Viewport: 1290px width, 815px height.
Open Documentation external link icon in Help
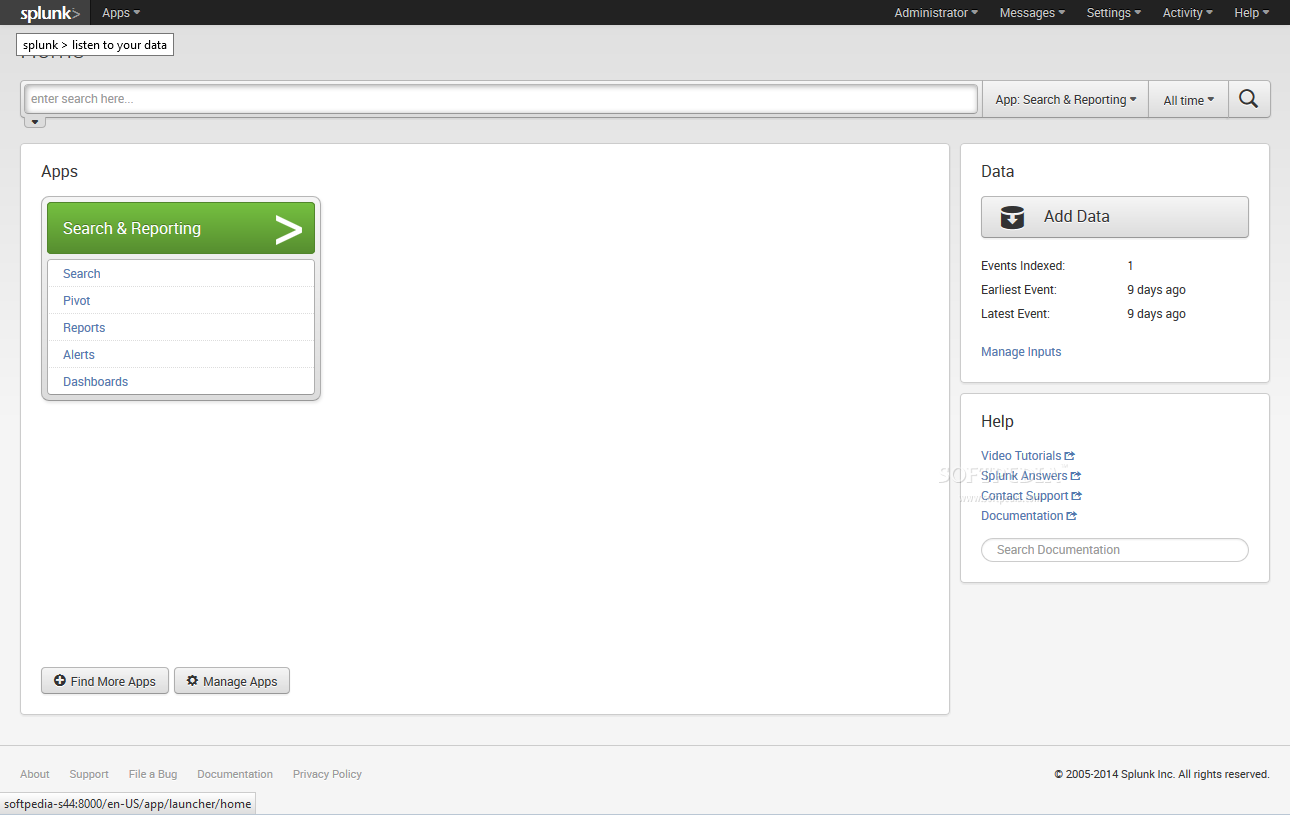pos(1072,516)
